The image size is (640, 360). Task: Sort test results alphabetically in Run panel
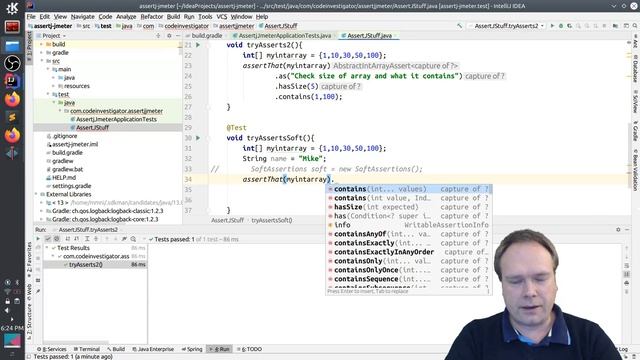point(68,239)
